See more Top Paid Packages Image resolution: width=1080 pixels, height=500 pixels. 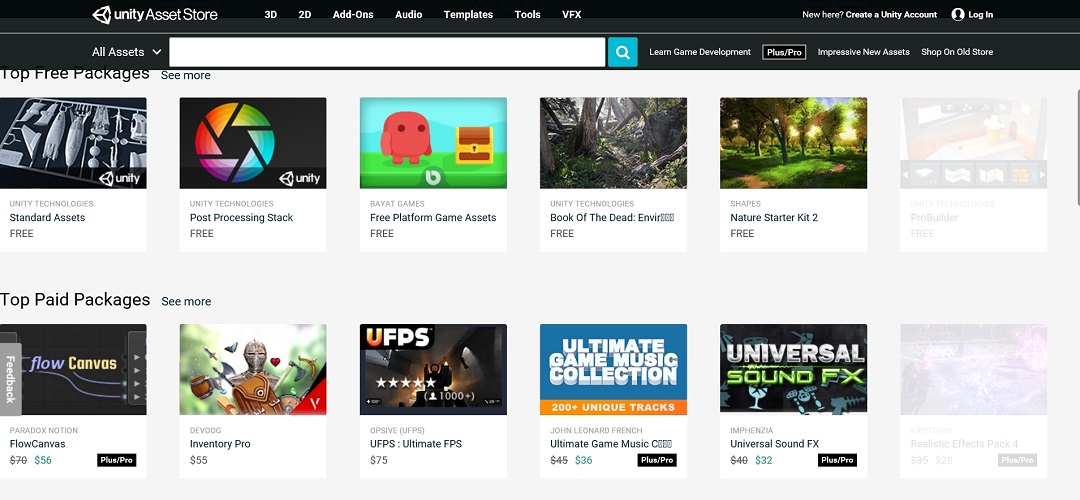pyautogui.click(x=186, y=301)
